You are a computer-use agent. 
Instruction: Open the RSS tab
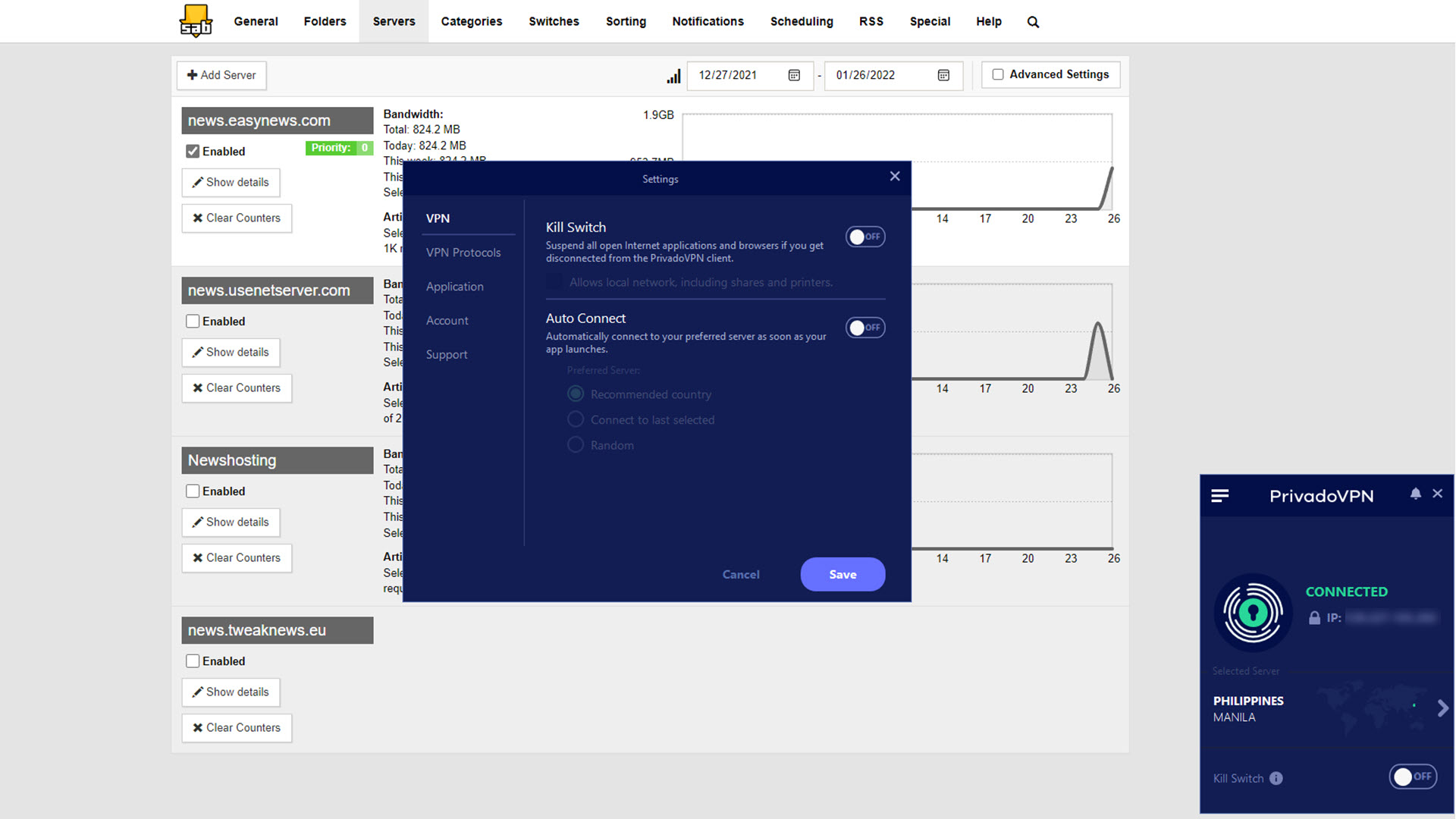(871, 21)
